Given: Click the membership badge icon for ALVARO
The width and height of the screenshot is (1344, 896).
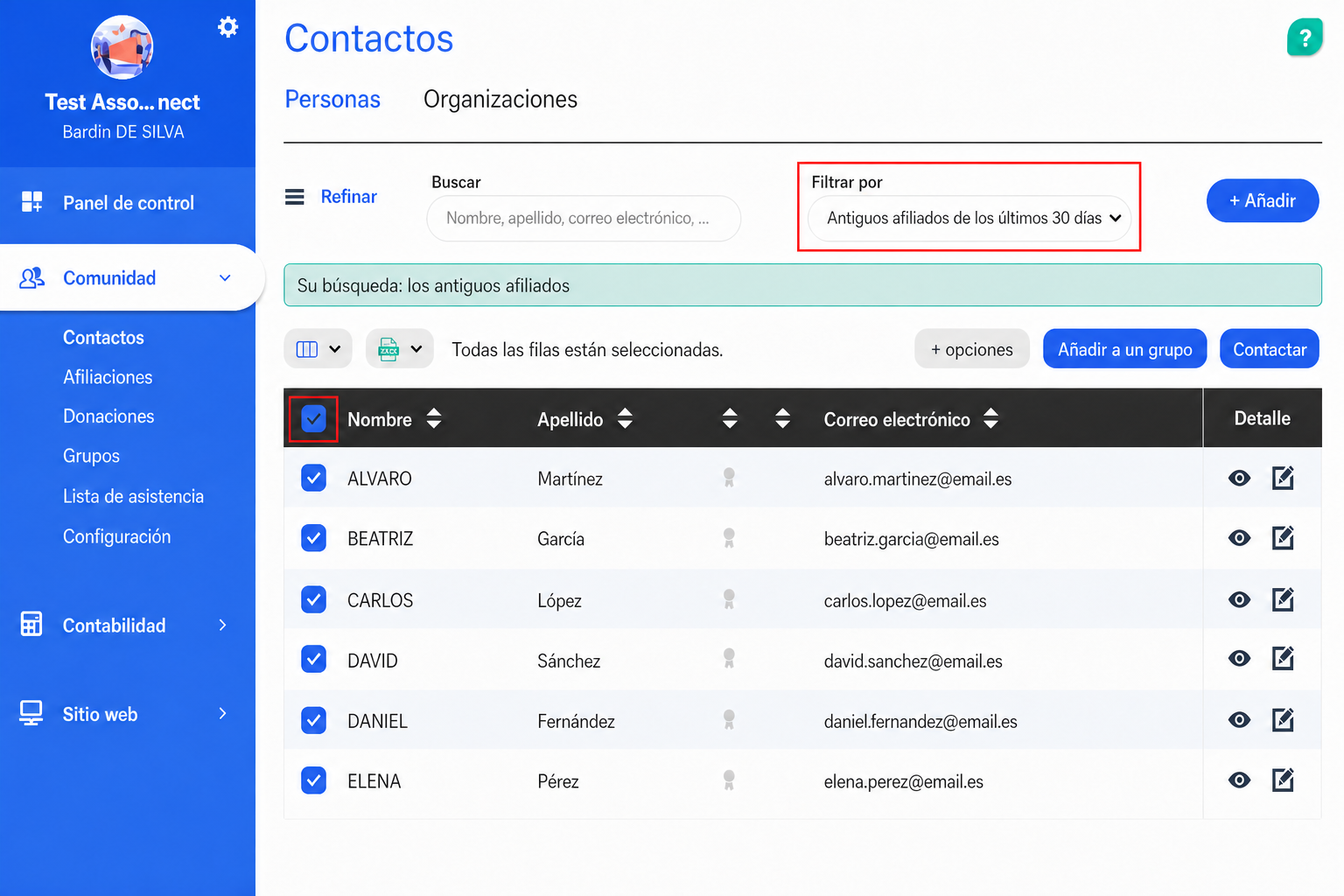Looking at the screenshot, I should point(729,478).
